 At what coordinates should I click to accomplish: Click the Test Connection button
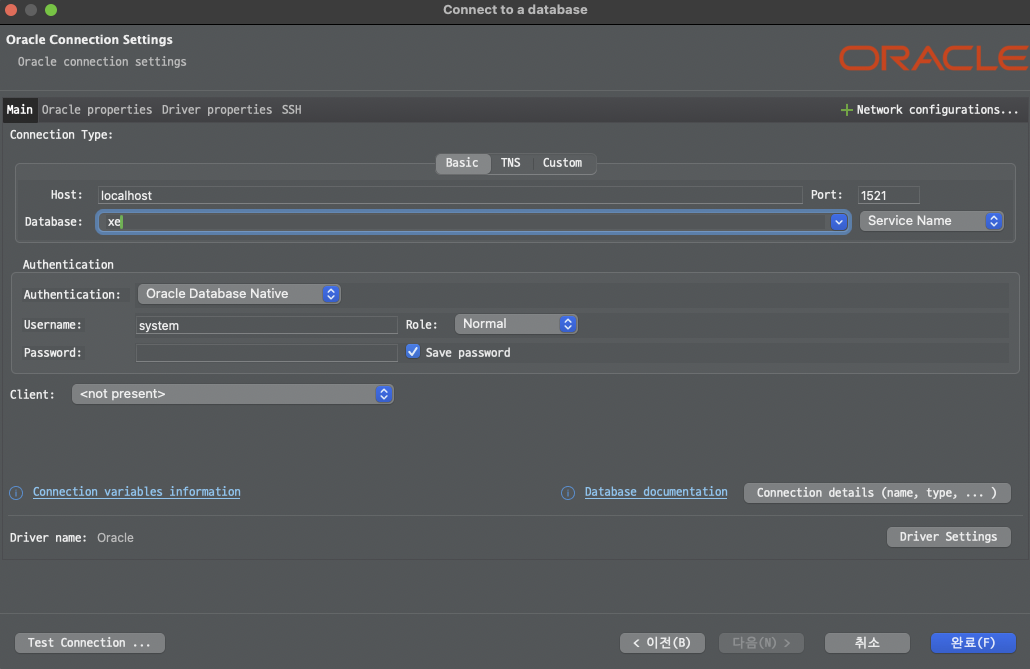90,643
